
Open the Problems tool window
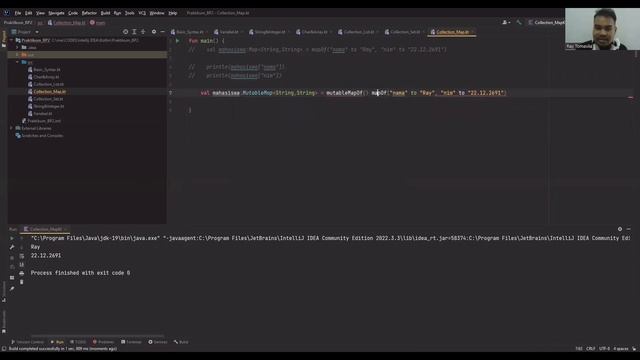pyautogui.click(x=103, y=342)
